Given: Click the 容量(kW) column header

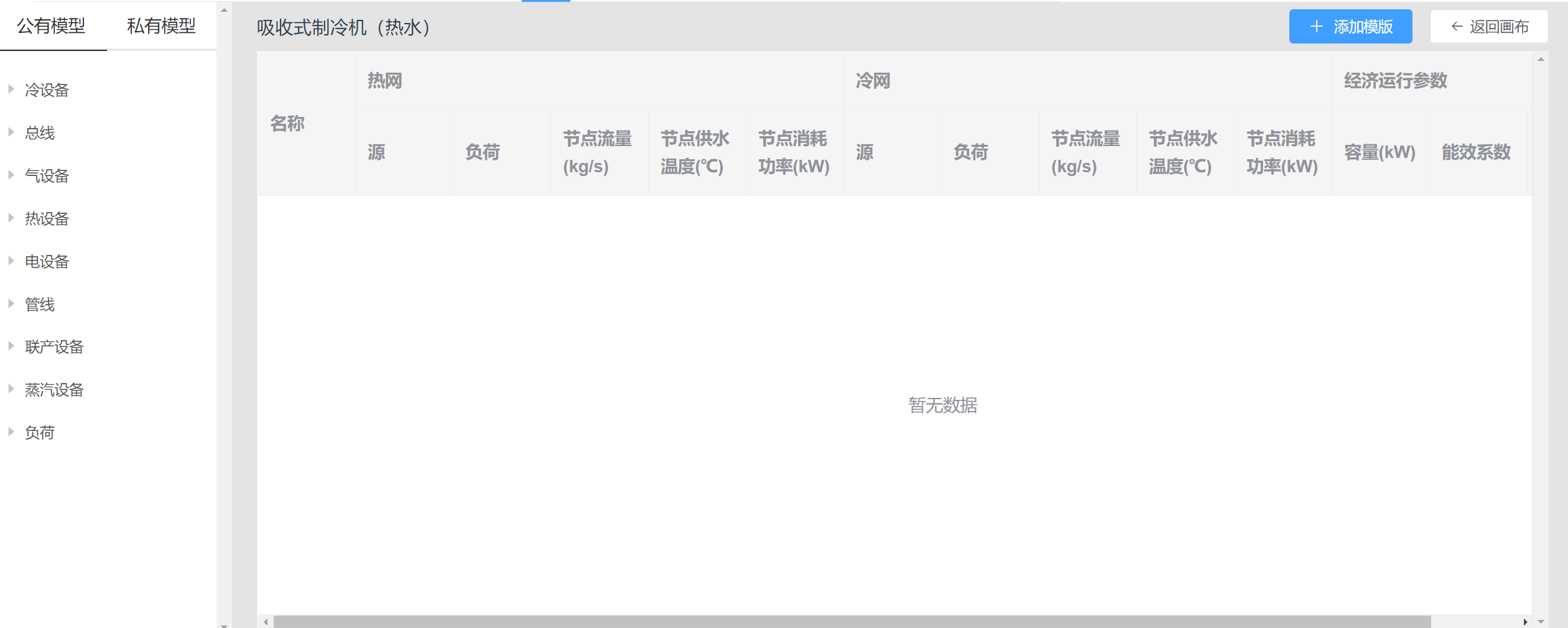Looking at the screenshot, I should 1380,152.
